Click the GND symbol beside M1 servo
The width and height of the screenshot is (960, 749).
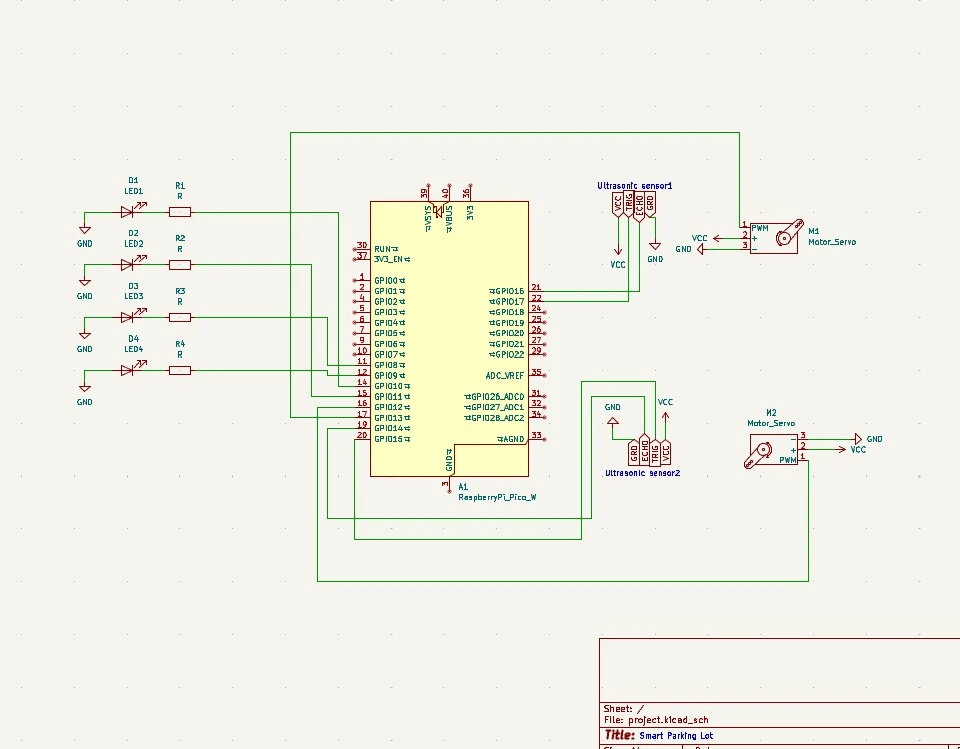click(700, 249)
